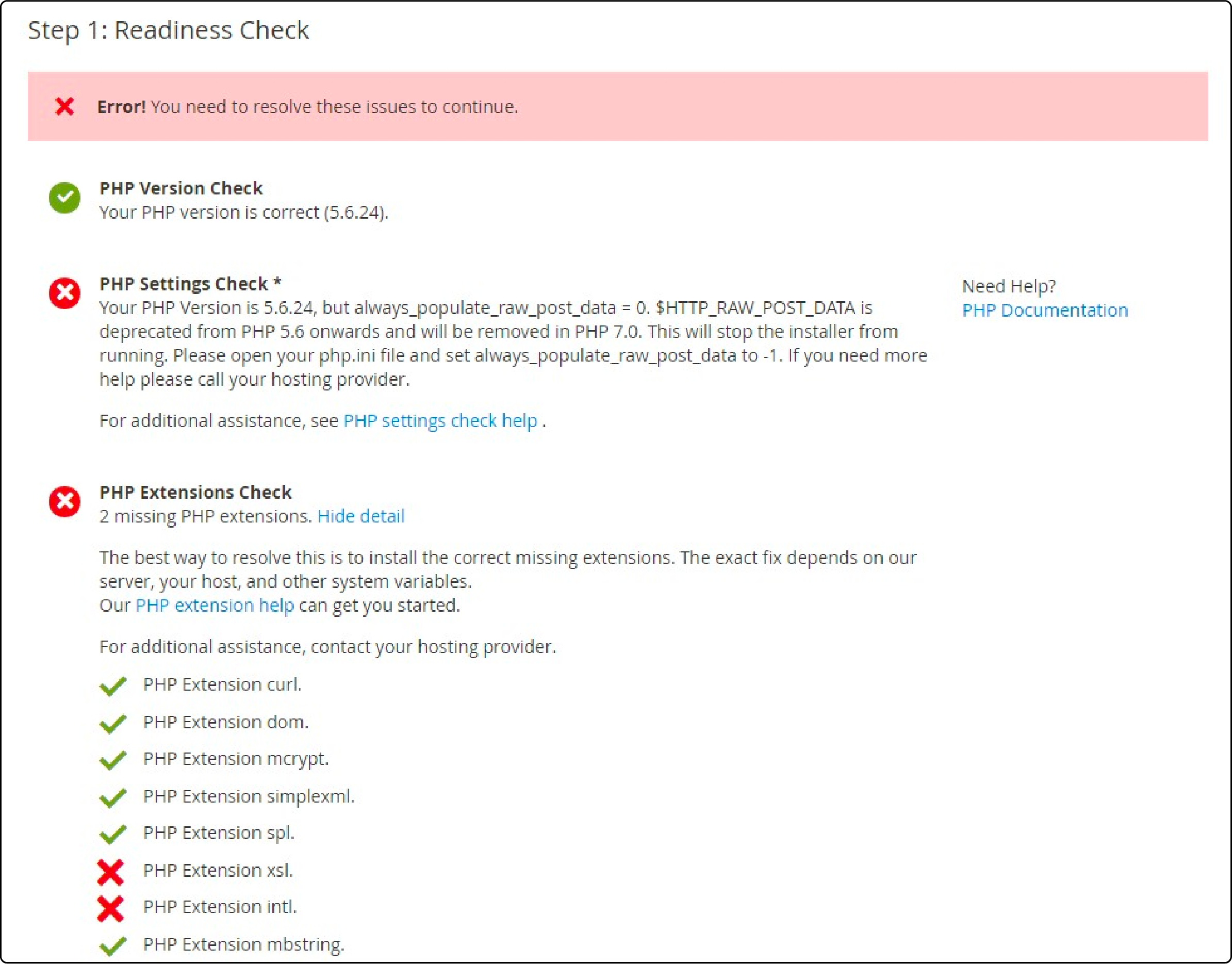Click red error icon for PHP Extensions Check
This screenshot has width=1232, height=964.
pos(65,501)
